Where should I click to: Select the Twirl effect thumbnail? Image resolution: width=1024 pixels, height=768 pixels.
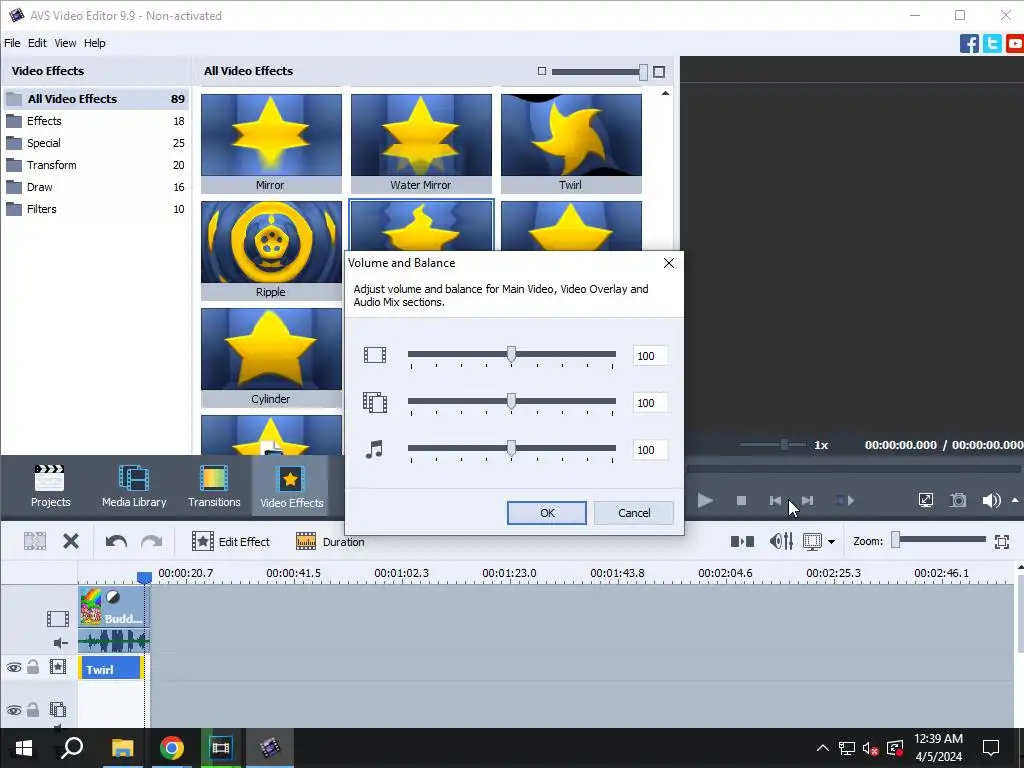click(x=571, y=143)
